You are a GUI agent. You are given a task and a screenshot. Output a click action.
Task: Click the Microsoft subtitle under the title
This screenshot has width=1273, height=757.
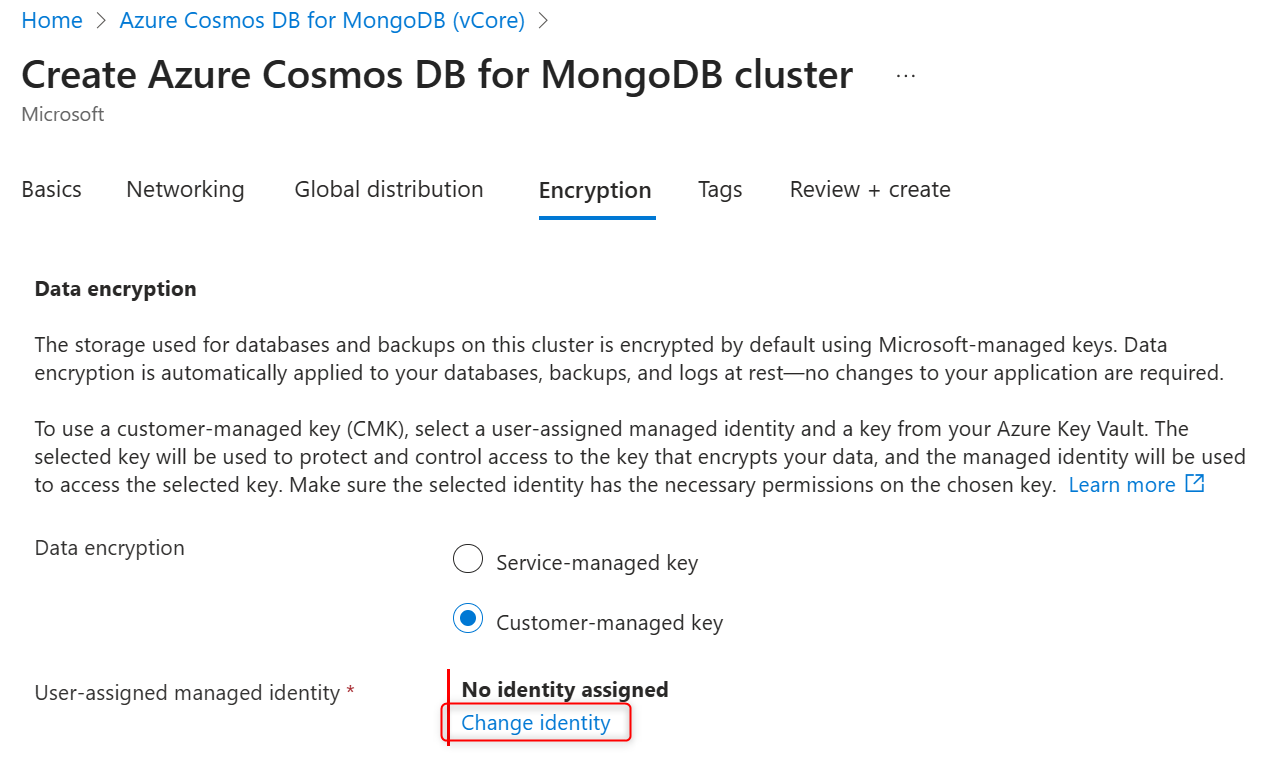(x=63, y=115)
